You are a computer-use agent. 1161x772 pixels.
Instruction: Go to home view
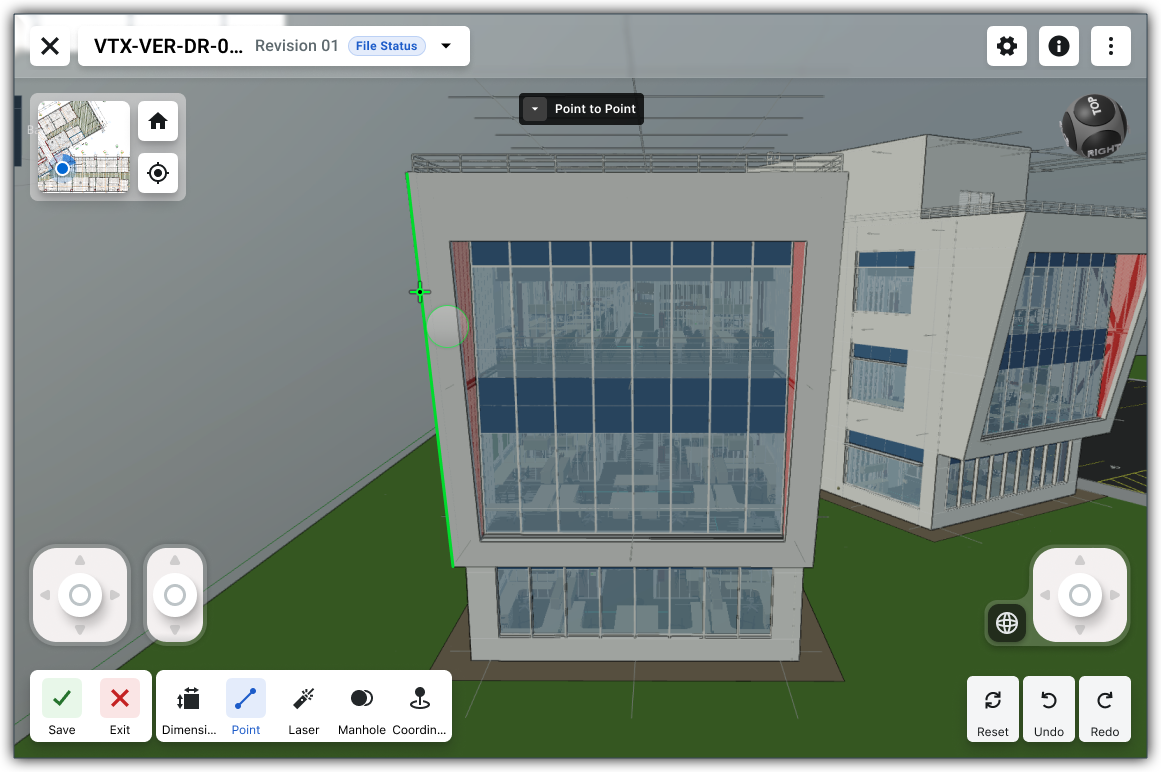tap(158, 121)
